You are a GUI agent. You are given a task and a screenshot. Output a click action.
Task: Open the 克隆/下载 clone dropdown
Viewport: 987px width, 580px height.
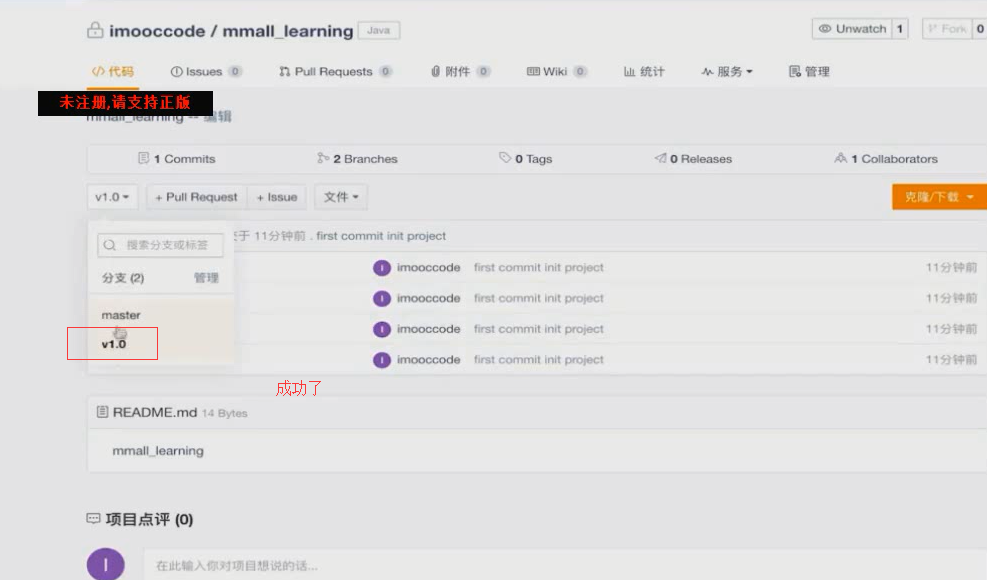click(939, 197)
